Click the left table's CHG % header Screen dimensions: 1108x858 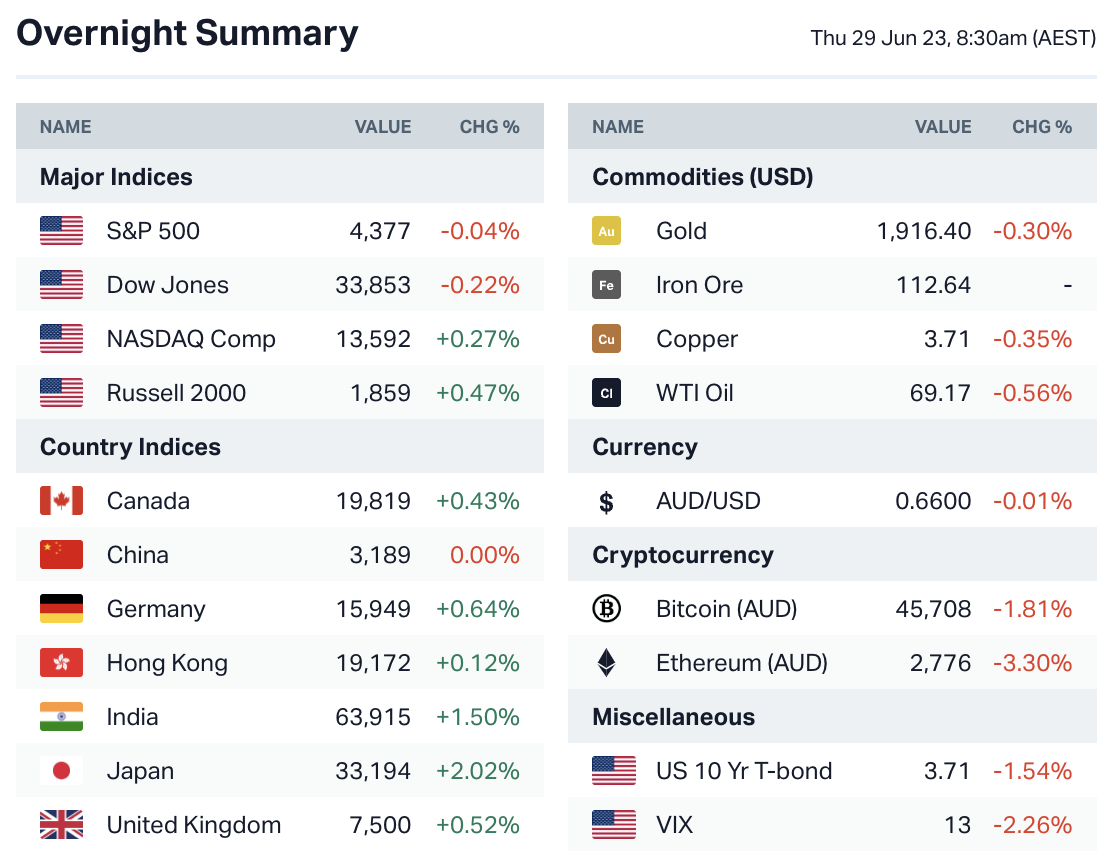(489, 127)
